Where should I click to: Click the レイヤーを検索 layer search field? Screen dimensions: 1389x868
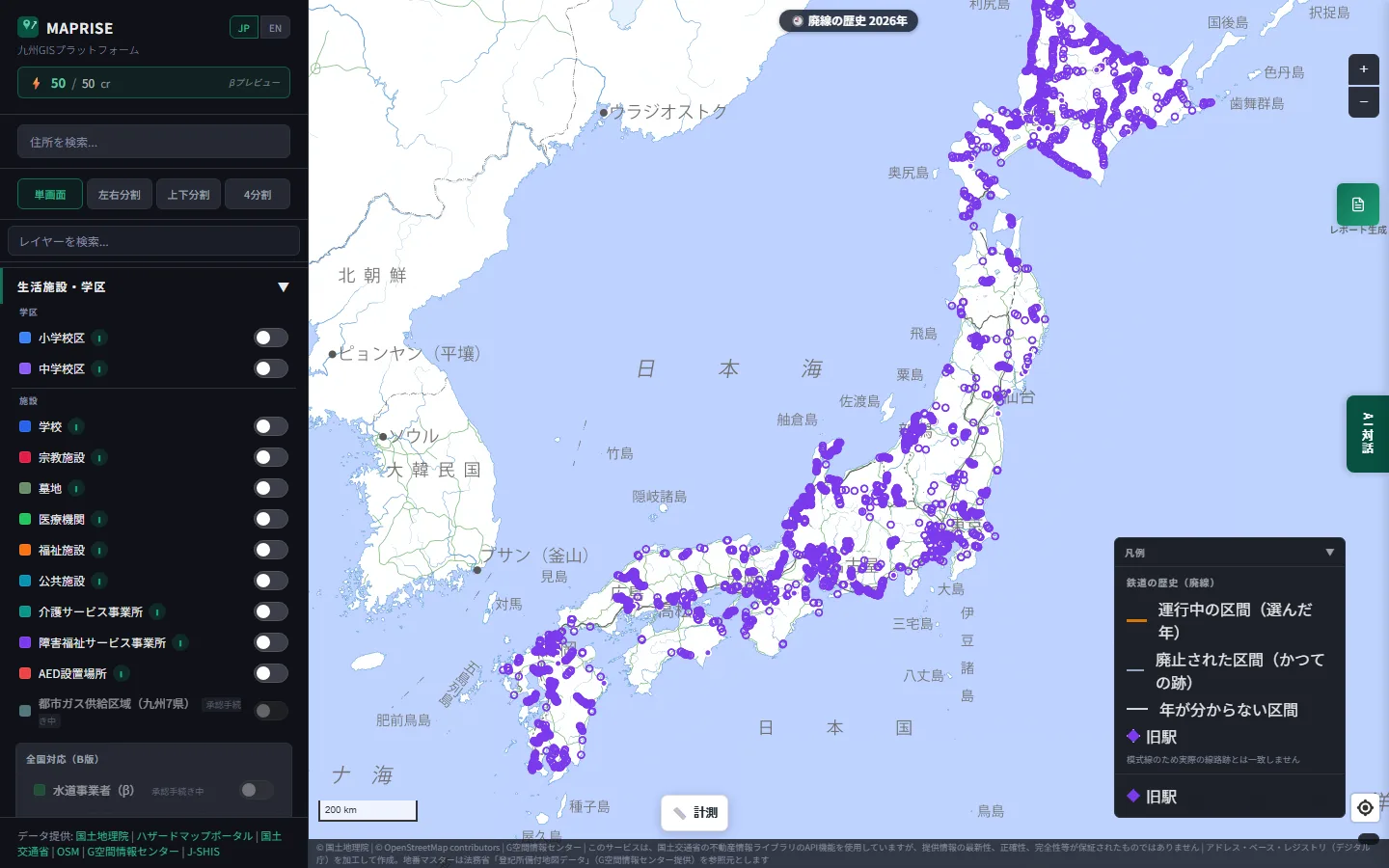coord(153,241)
